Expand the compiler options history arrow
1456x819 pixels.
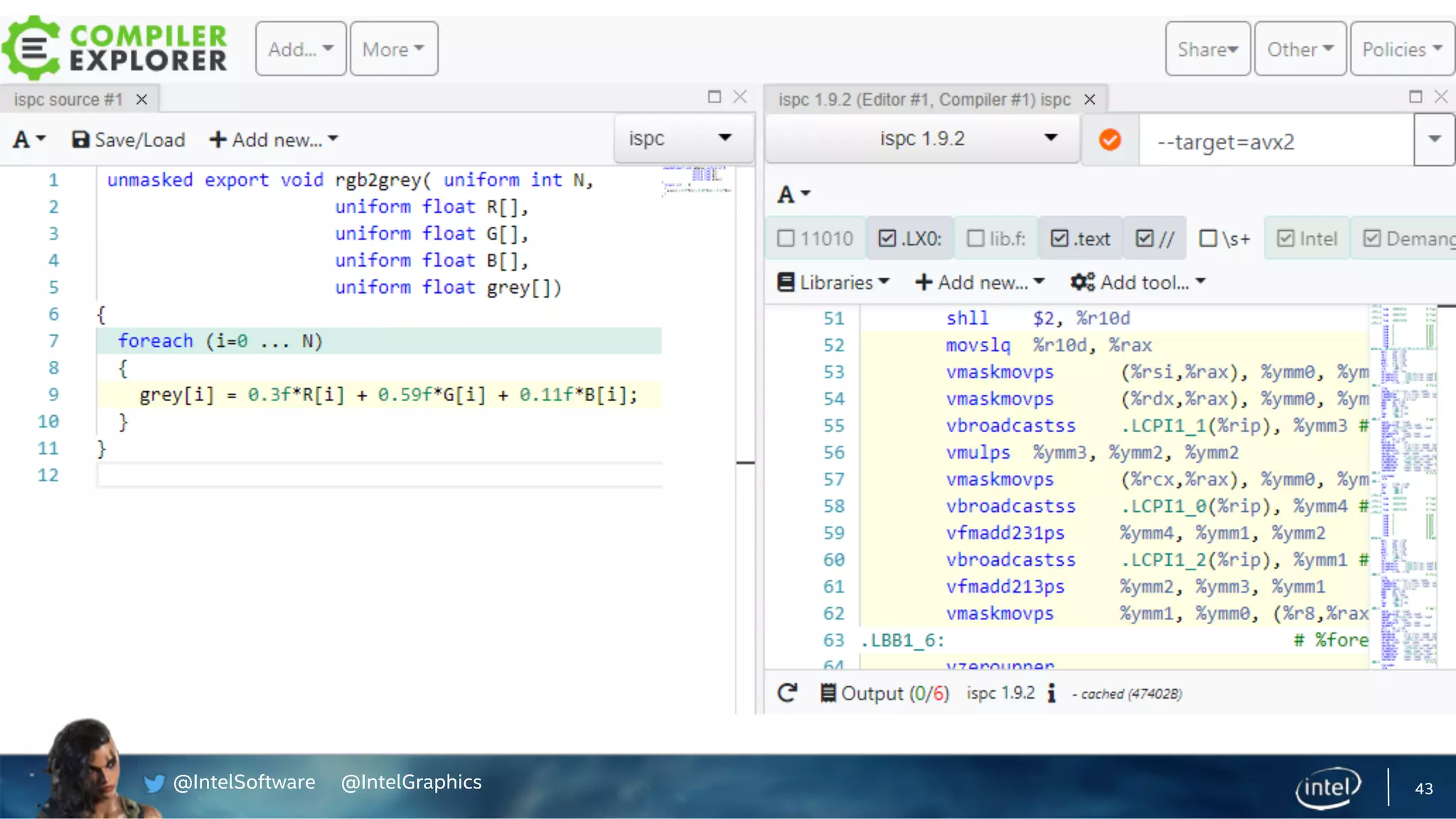click(1434, 140)
